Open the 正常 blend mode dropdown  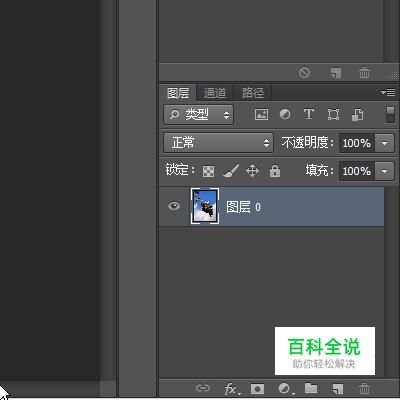pyautogui.click(x=218, y=143)
